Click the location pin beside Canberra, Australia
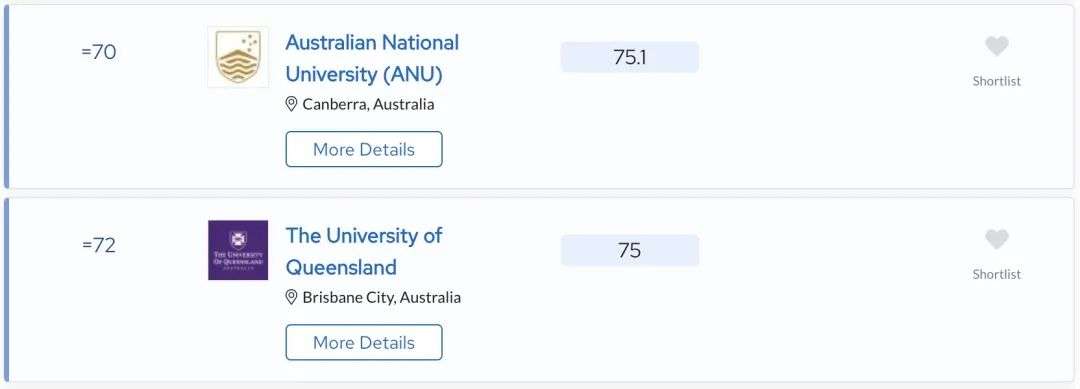The width and height of the screenshot is (1080, 389). (x=291, y=104)
